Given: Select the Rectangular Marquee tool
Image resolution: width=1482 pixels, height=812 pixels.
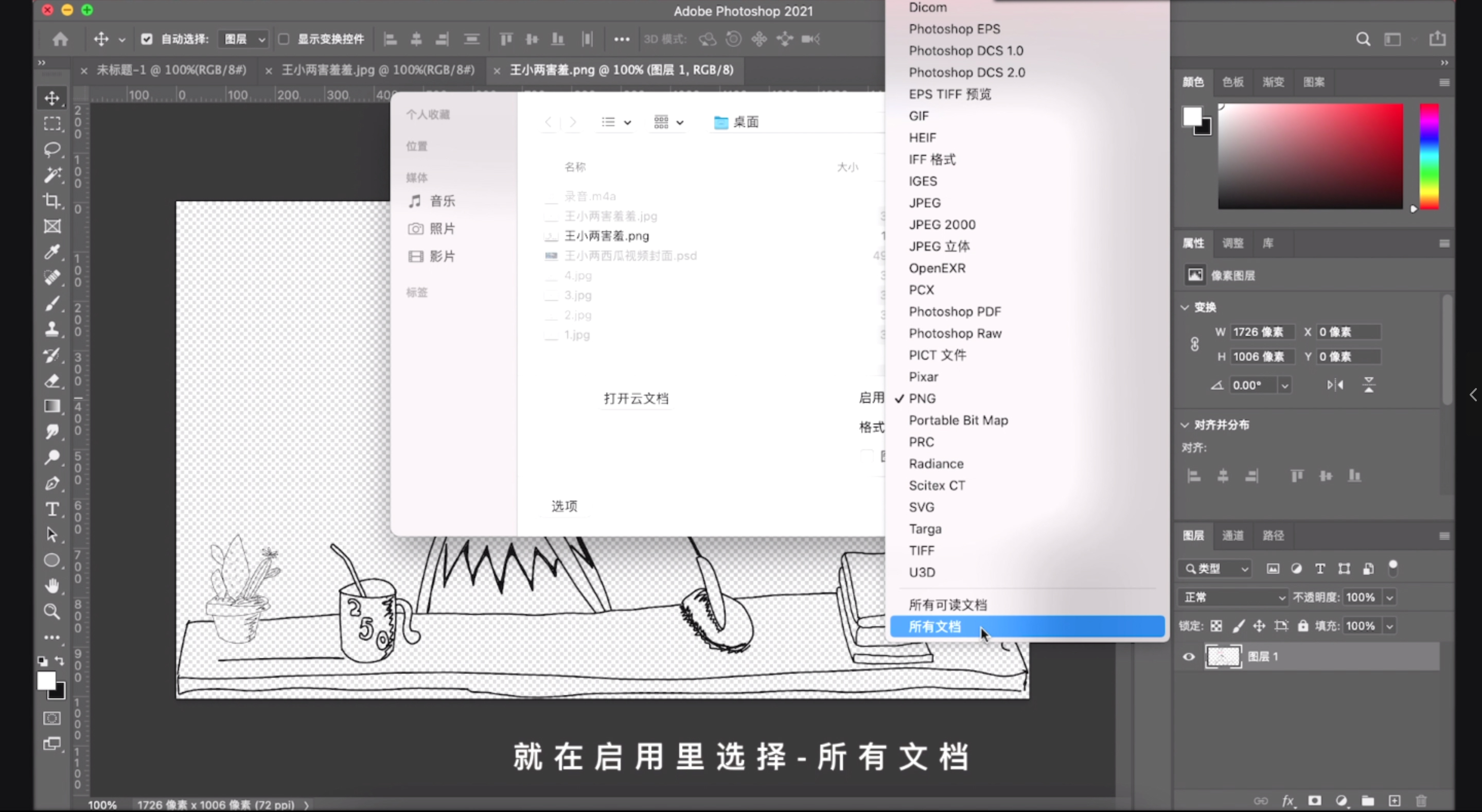Looking at the screenshot, I should (x=52, y=123).
